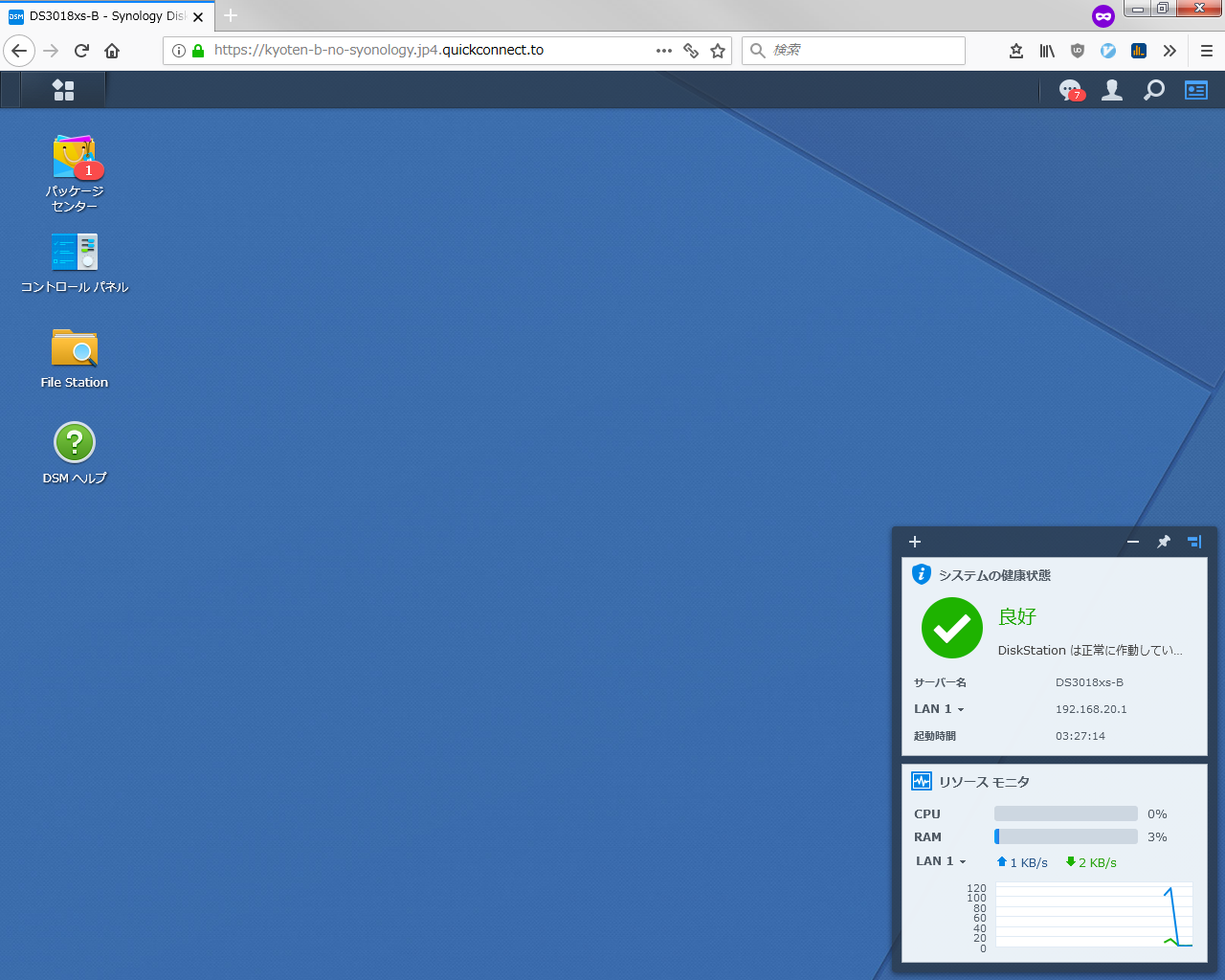Viewport: 1225px width, 980px height.
Task: Open the DSM main menu grid icon
Action: 63,90
